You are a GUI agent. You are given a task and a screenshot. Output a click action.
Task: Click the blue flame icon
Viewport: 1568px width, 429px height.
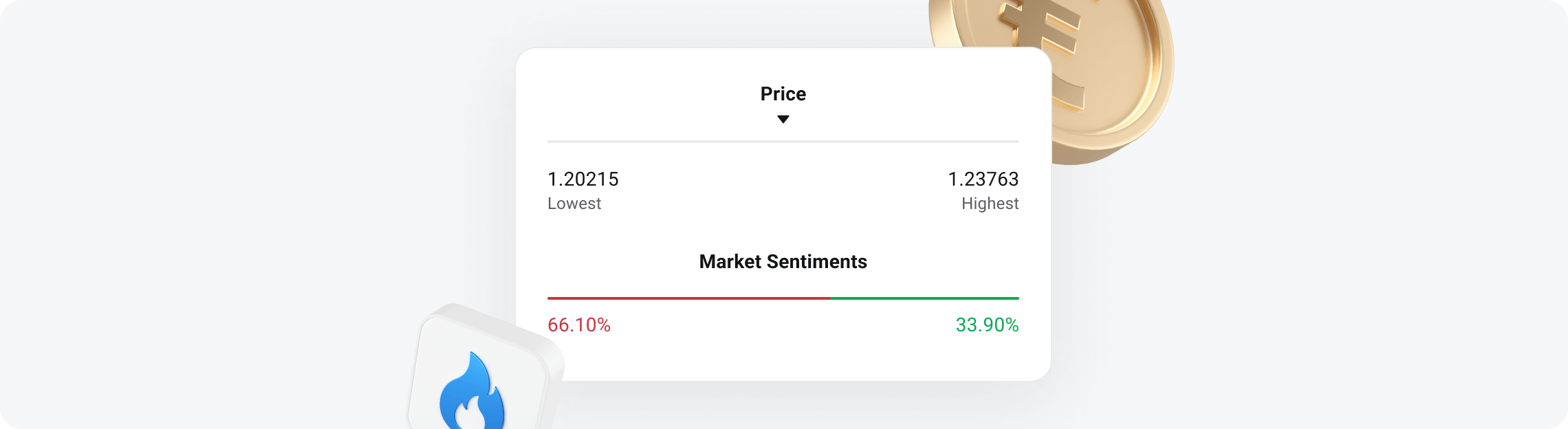[x=472, y=395]
